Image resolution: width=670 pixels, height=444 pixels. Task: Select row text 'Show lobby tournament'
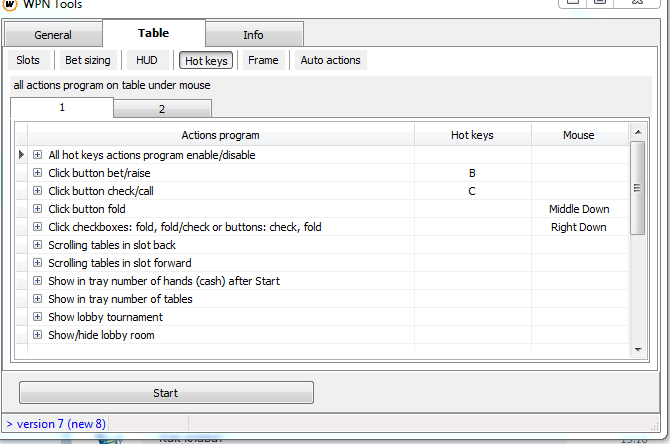pos(106,317)
